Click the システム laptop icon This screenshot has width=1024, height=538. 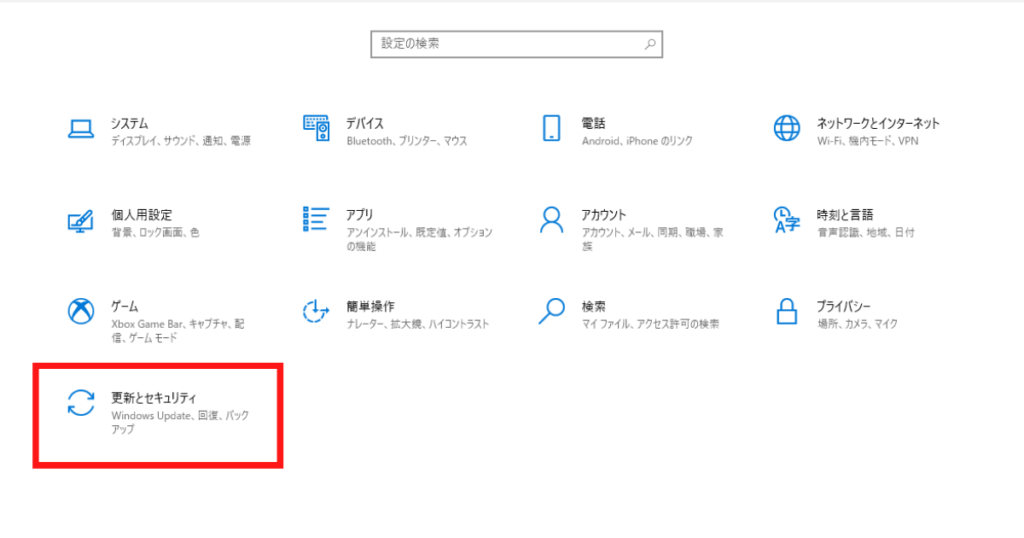click(81, 129)
